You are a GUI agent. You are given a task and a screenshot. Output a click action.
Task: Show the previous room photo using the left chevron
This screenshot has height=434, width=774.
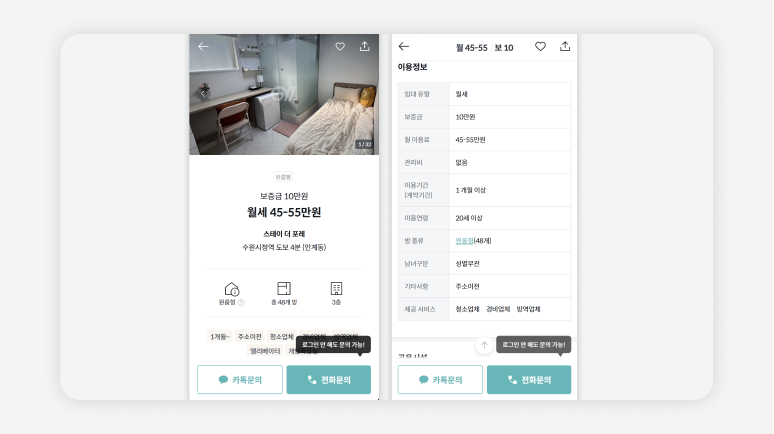click(203, 93)
